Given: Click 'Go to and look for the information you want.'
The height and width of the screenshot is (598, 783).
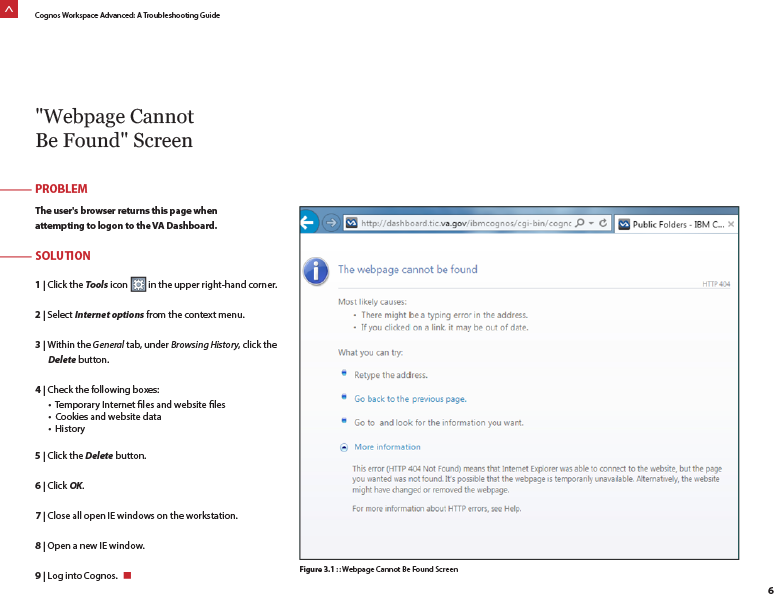Looking at the screenshot, I should click(438, 423).
